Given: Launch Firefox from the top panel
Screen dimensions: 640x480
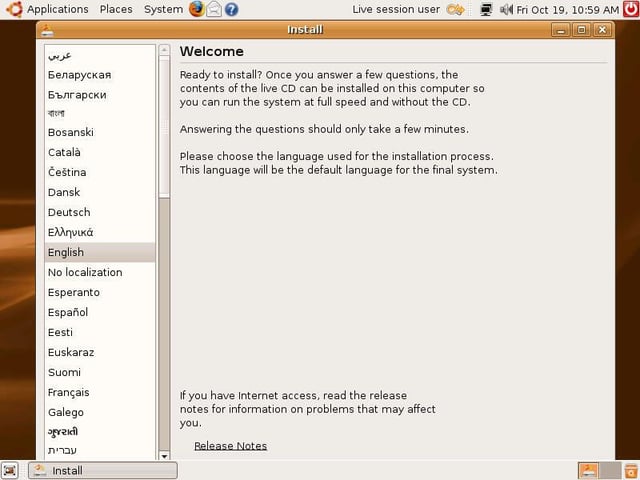Looking at the screenshot, I should [x=196, y=9].
